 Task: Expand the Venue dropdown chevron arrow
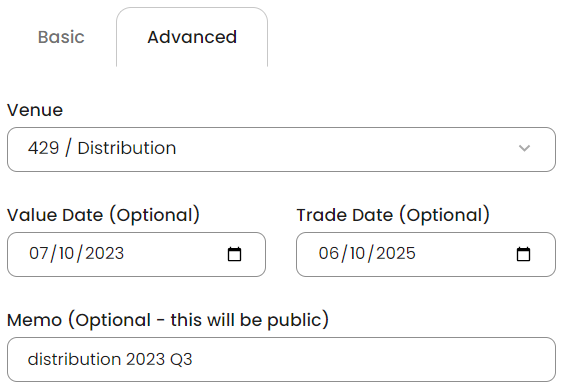pyautogui.click(x=524, y=148)
